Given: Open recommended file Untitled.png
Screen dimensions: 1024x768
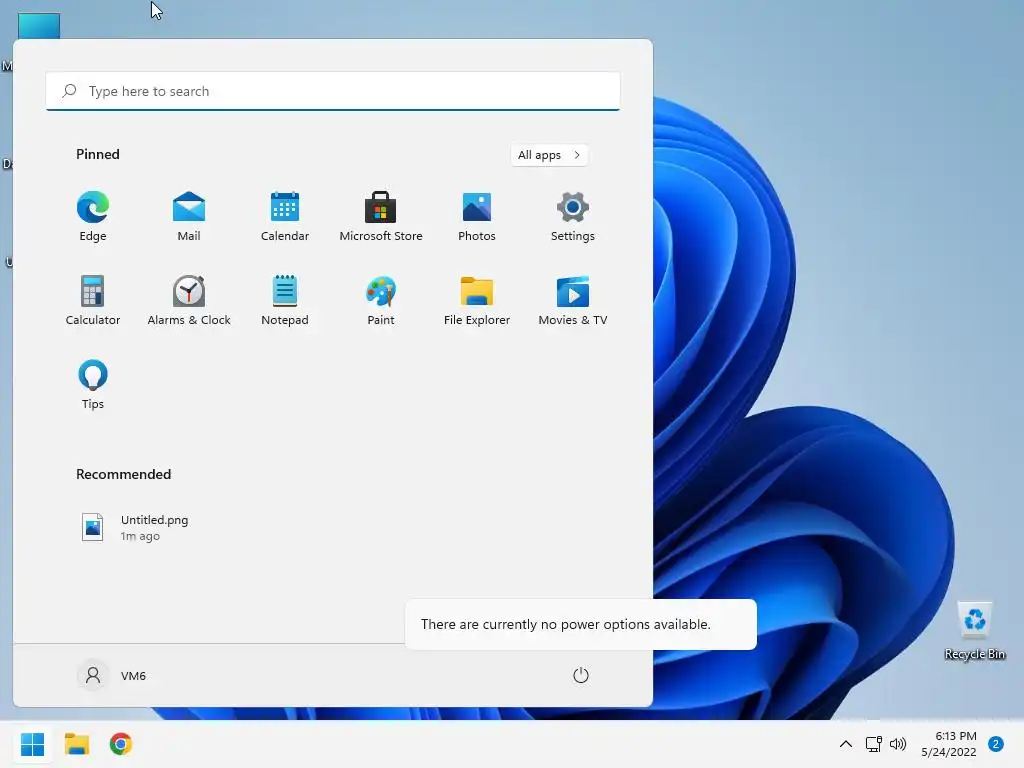Looking at the screenshot, I should [x=135, y=527].
